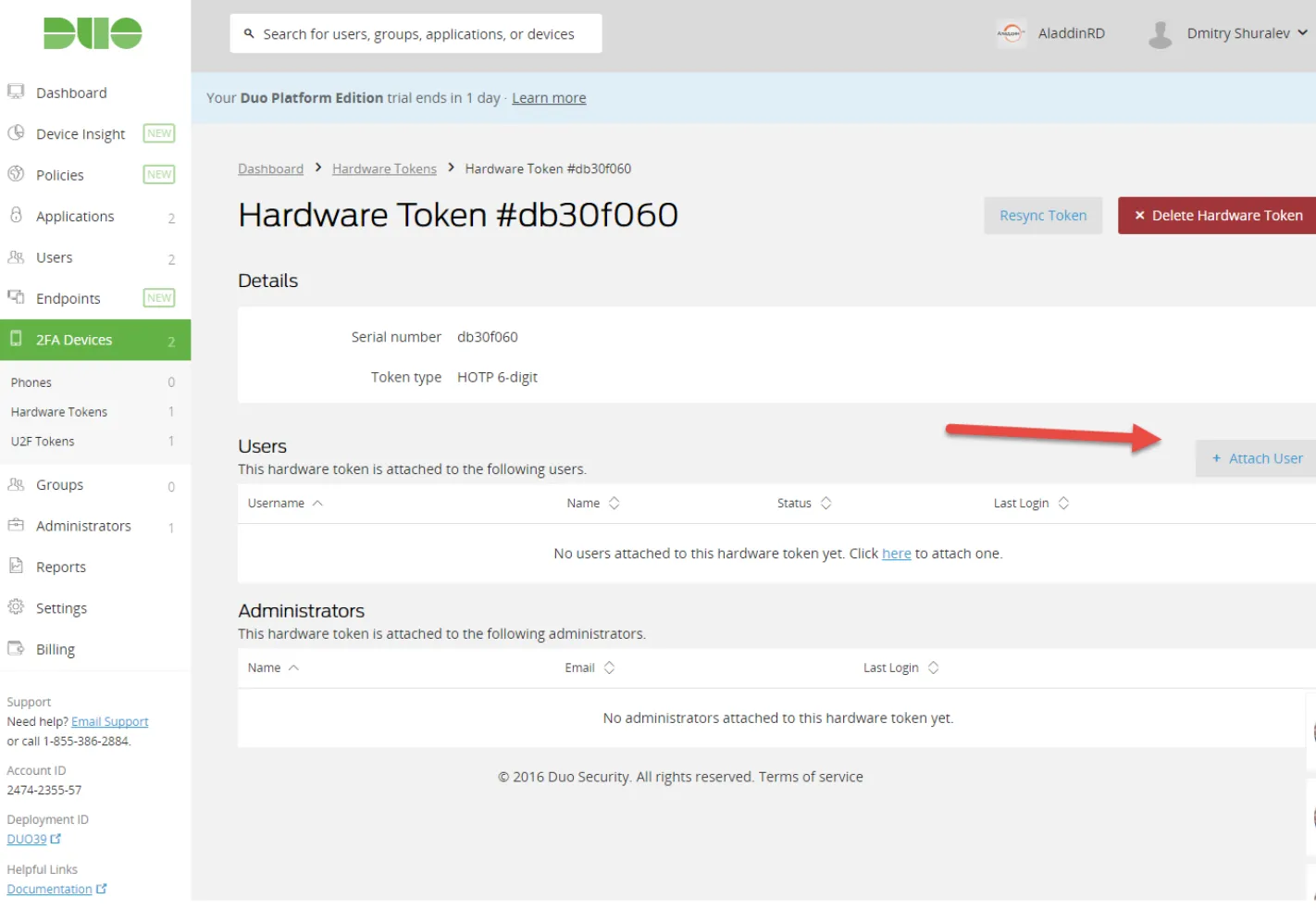Click the Dmitry Shuralev avatar icon
Screen dimensions: 1316x911
coord(1161,34)
